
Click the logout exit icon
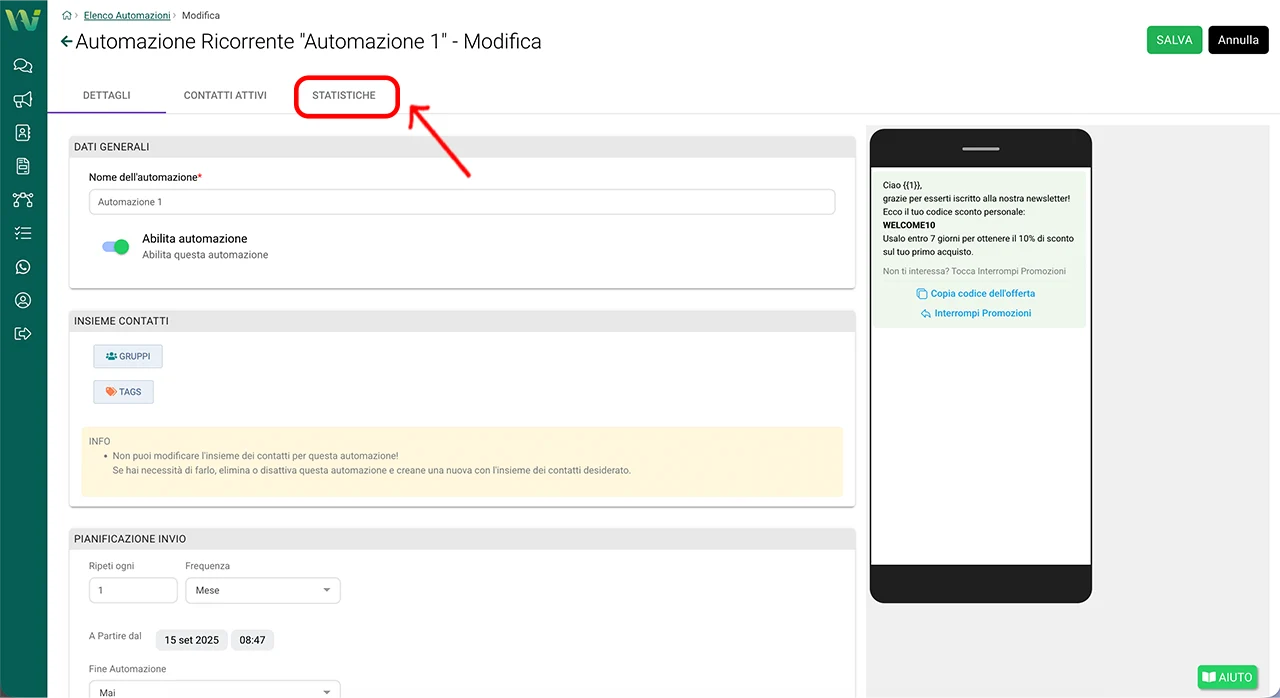tap(22, 334)
